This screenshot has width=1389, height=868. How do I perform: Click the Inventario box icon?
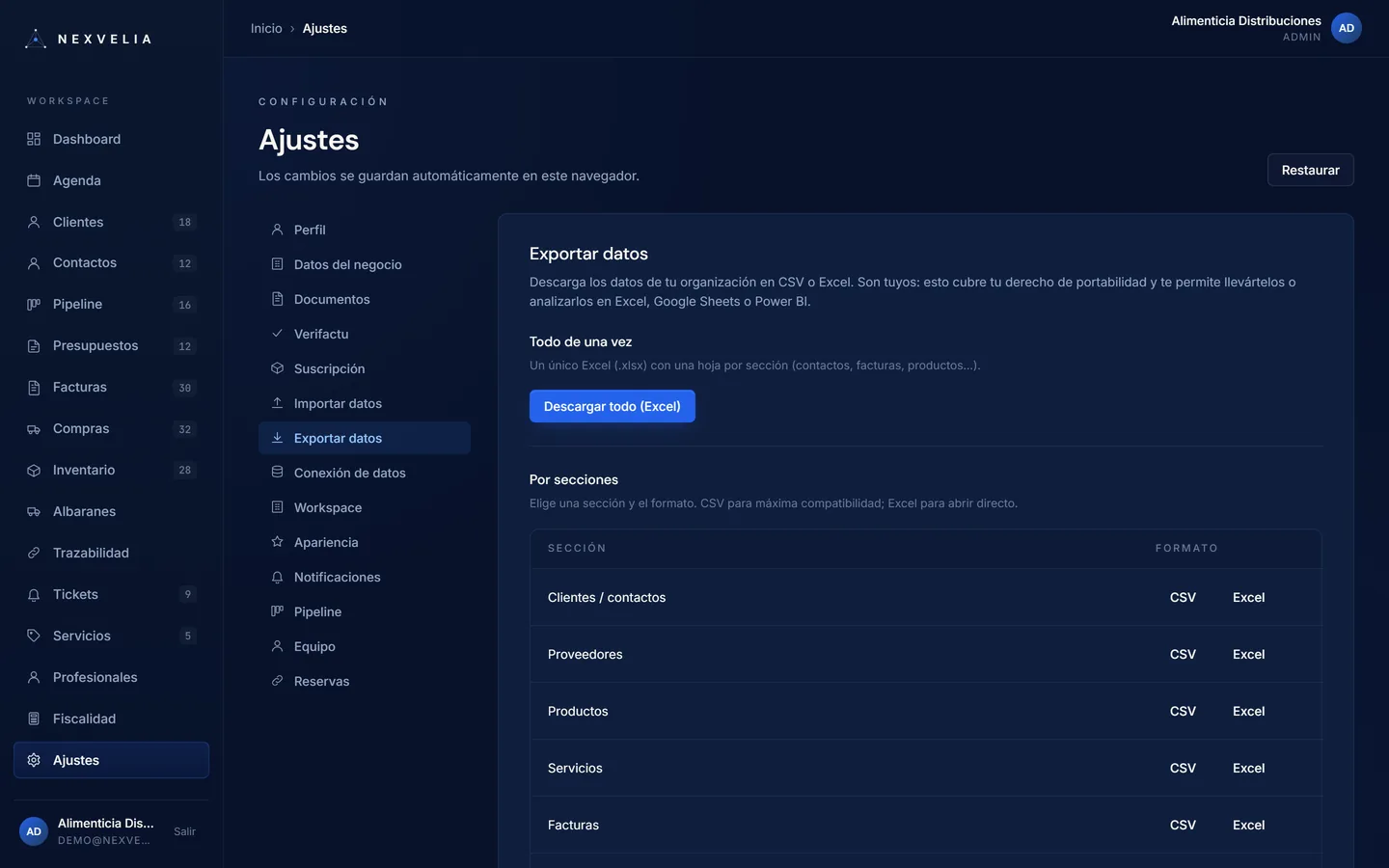point(34,471)
